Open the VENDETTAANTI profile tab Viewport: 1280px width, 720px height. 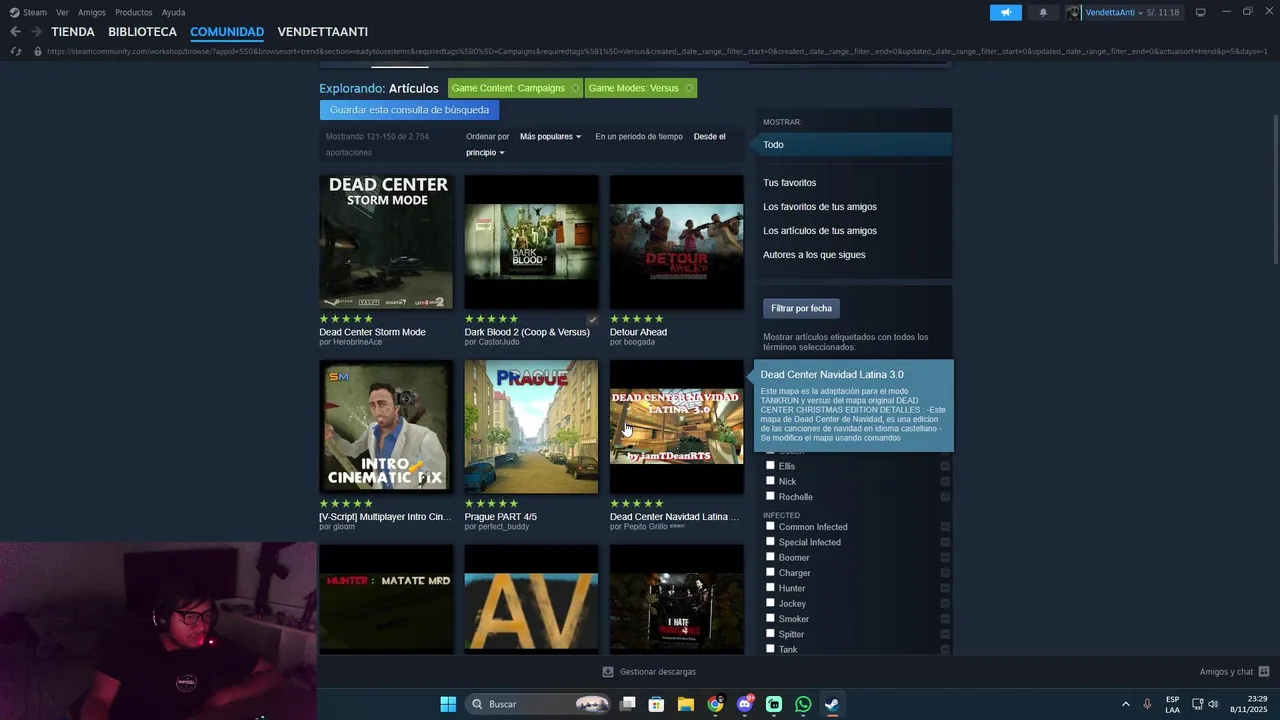coord(323,32)
